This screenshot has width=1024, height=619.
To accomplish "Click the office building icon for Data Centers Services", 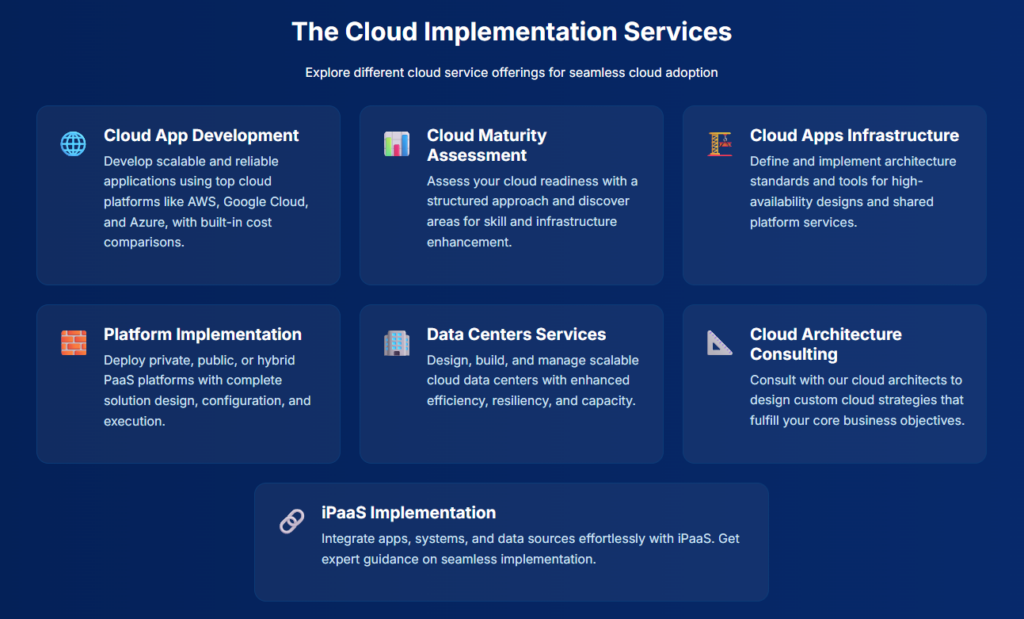I will pyautogui.click(x=396, y=342).
